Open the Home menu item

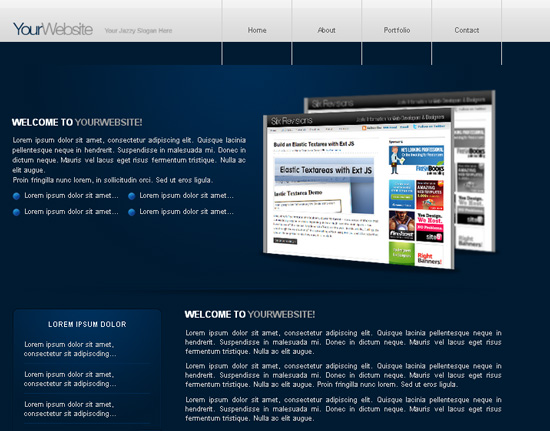click(x=257, y=30)
